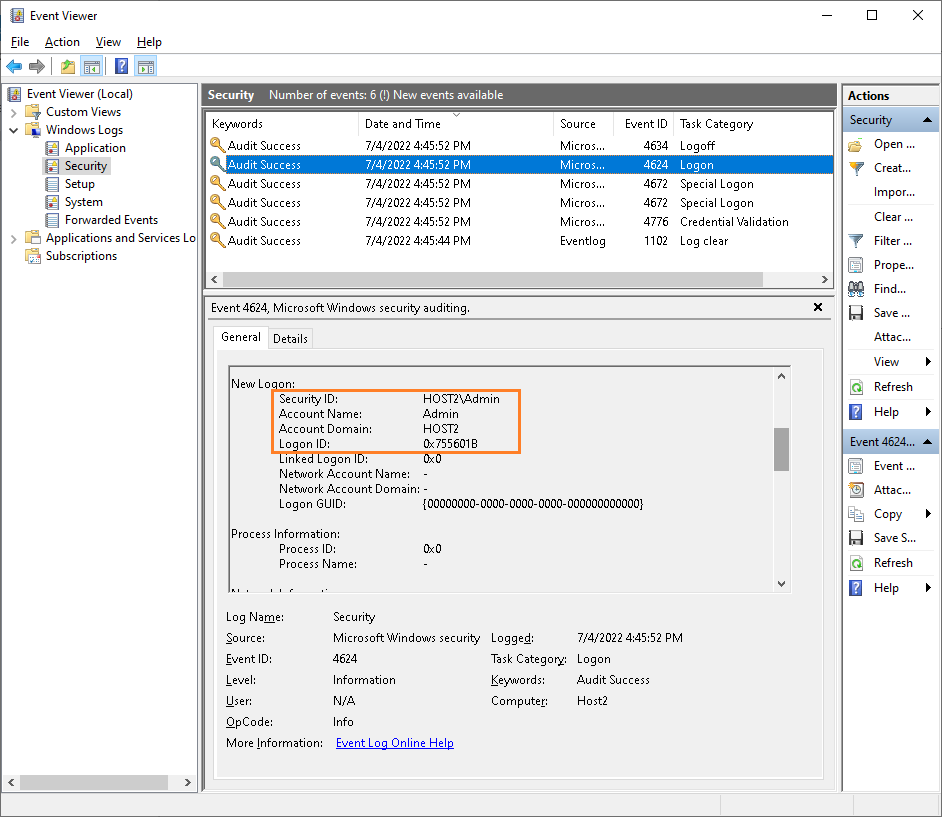Screen dimensions: 942x817
Task: Open Event Properties for Event 4624
Action: click(x=888, y=465)
